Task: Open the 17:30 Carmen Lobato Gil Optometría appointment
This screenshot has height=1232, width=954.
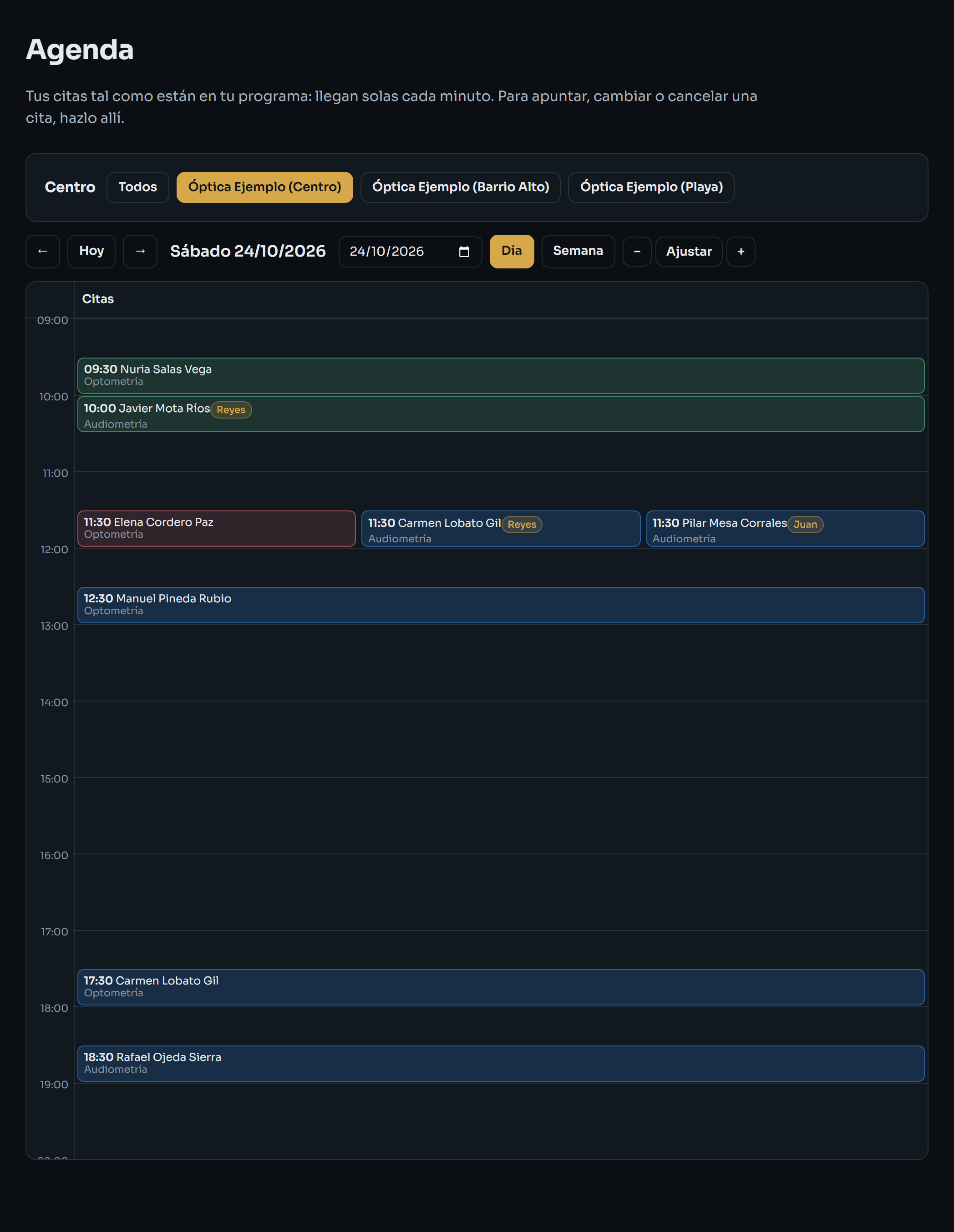Action: click(501, 987)
